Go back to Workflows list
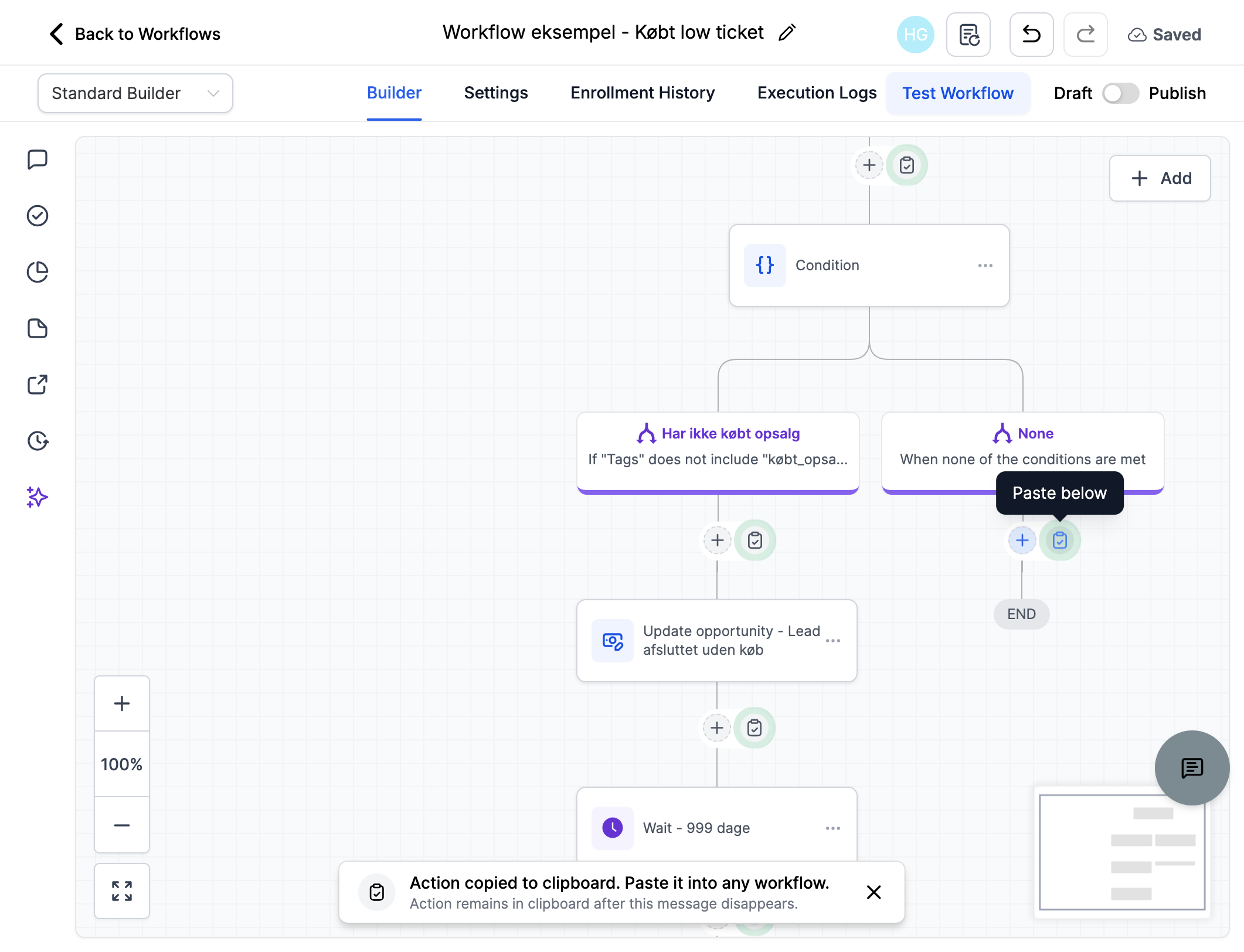The image size is (1244, 952). coord(135,34)
